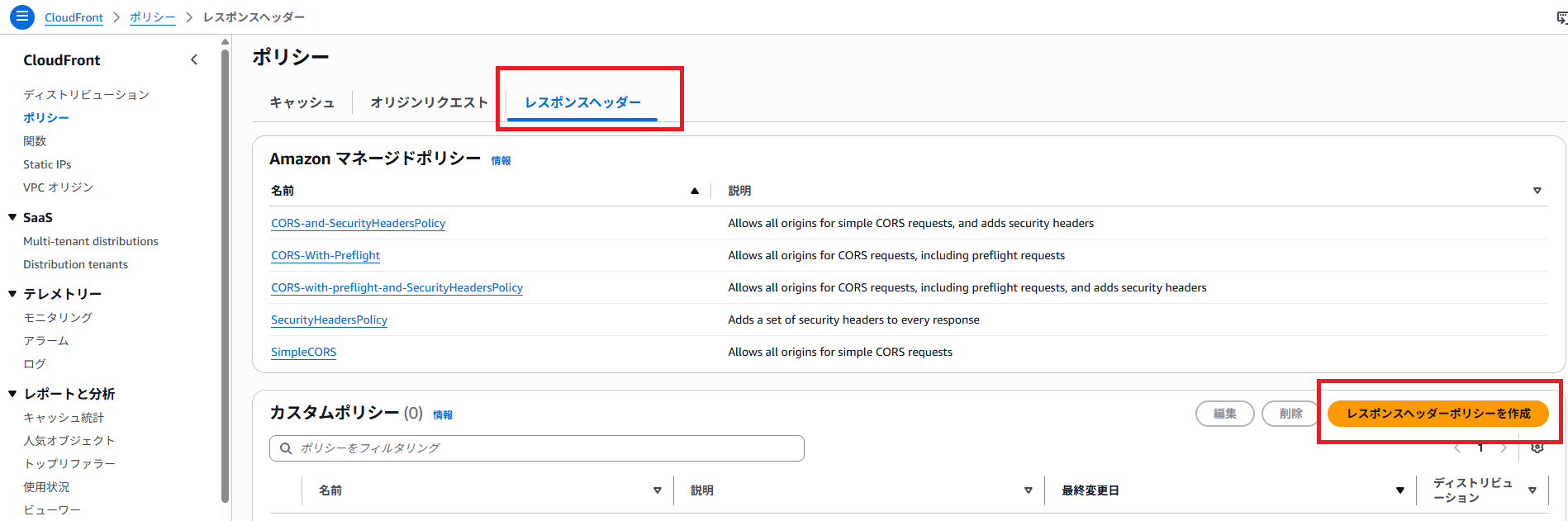Open ログ in sidebar
1568x521 pixels.
tap(35, 364)
